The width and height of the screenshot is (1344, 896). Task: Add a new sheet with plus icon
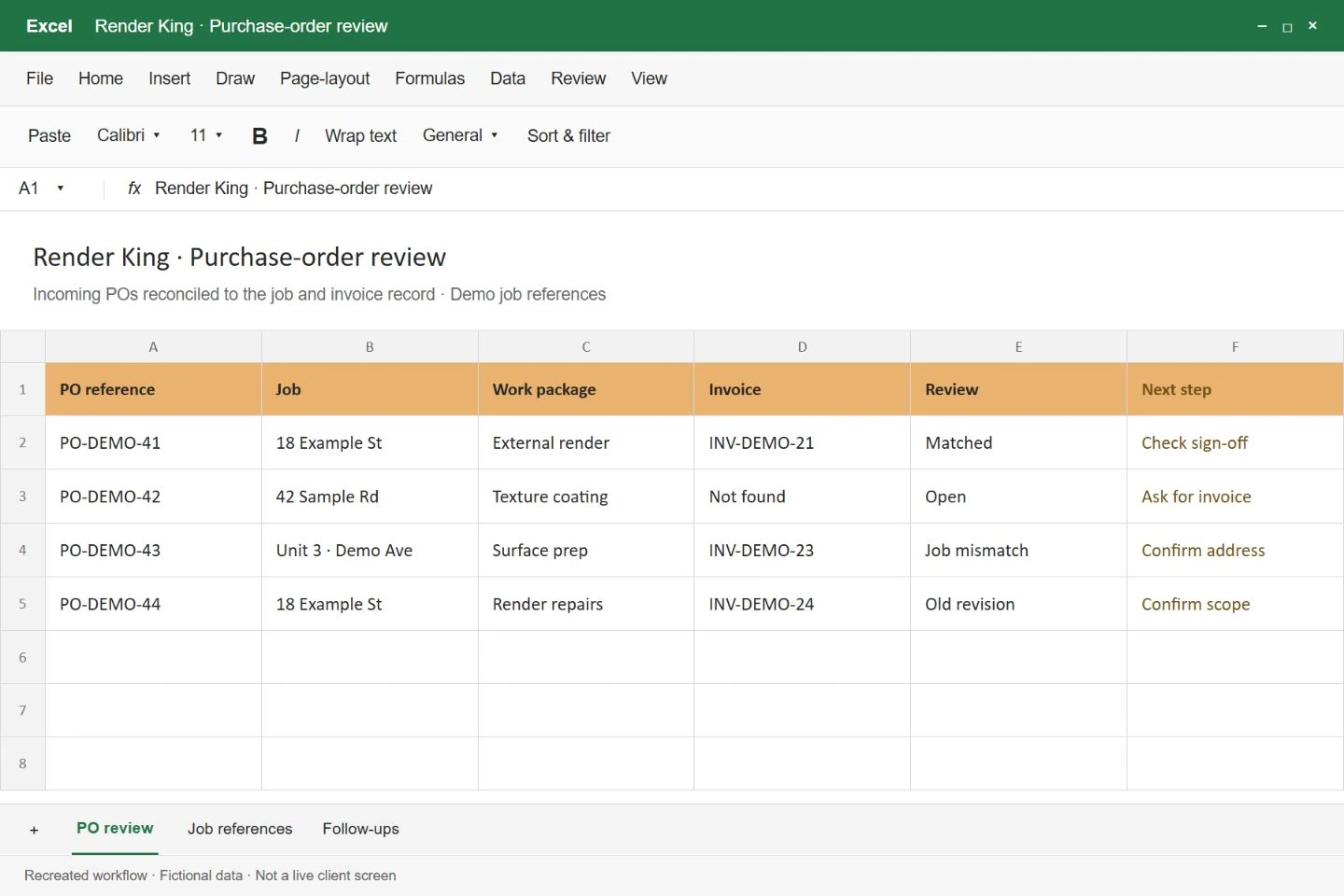coord(35,830)
